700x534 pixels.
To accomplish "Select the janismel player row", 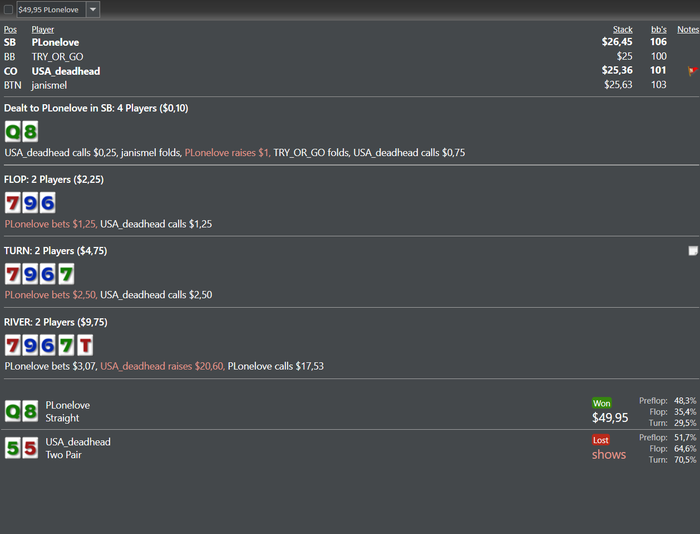I will pyautogui.click(x=350, y=85).
